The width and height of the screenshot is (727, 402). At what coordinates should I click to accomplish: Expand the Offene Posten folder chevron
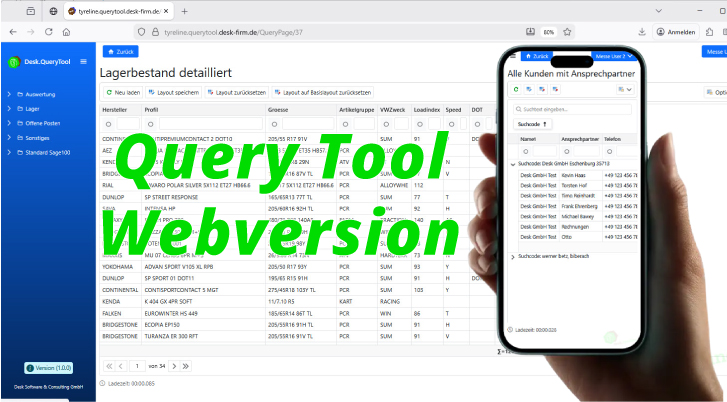click(9, 123)
